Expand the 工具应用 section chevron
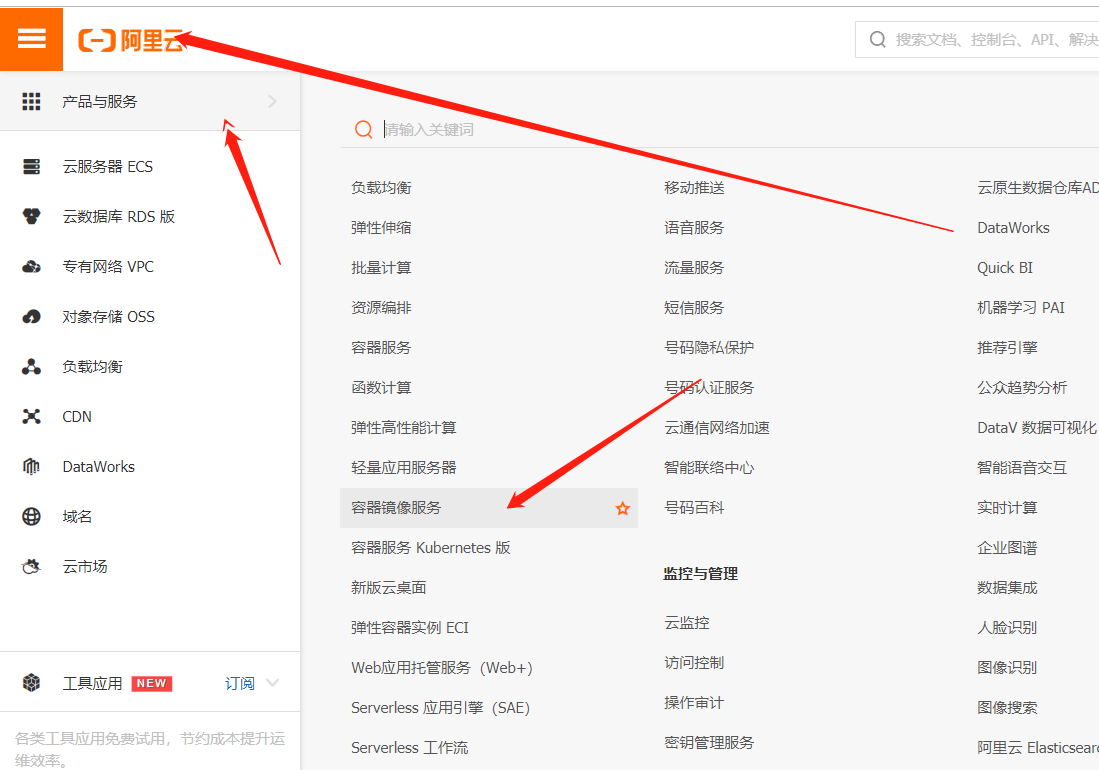The height and width of the screenshot is (770, 1099). (x=273, y=682)
